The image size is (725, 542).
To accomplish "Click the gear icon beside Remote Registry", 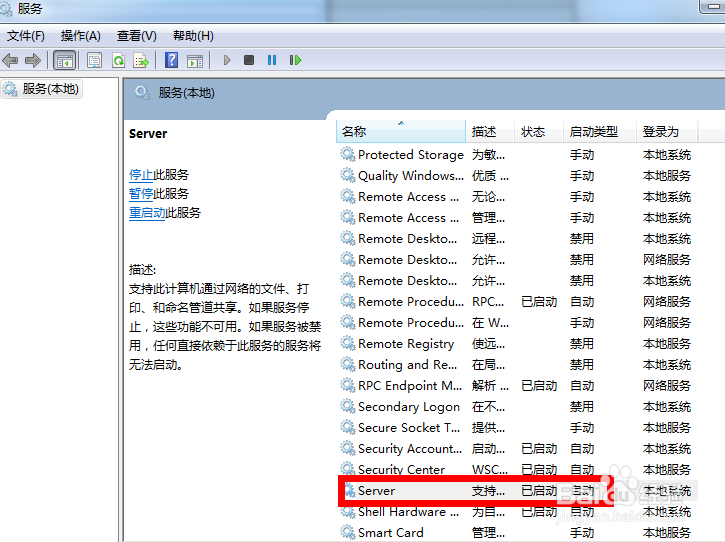I will (x=348, y=343).
